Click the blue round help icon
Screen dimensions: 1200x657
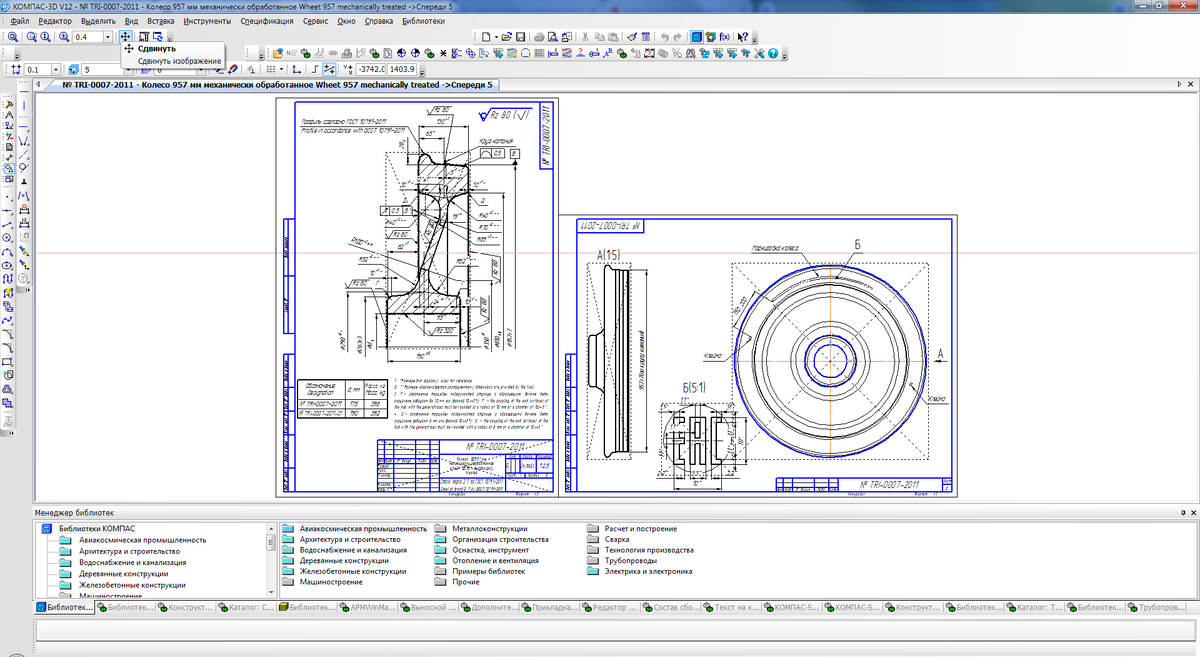pyautogui.click(x=771, y=53)
